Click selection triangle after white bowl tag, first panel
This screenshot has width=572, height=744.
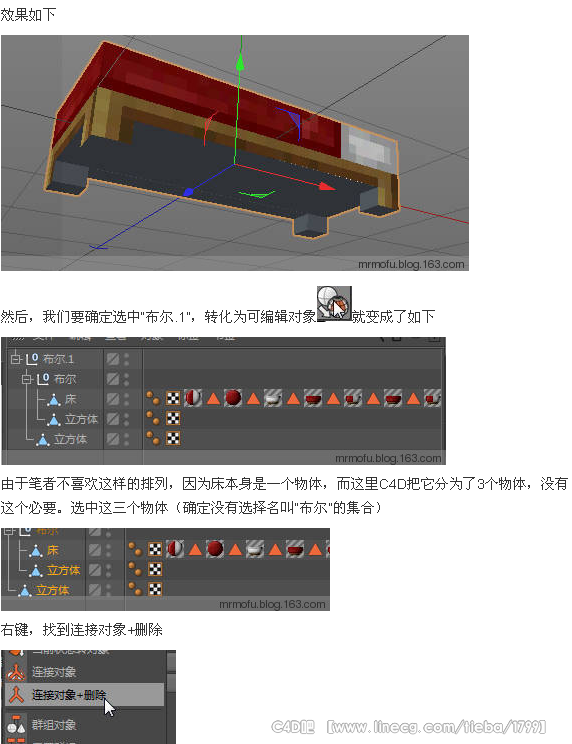pos(293,399)
